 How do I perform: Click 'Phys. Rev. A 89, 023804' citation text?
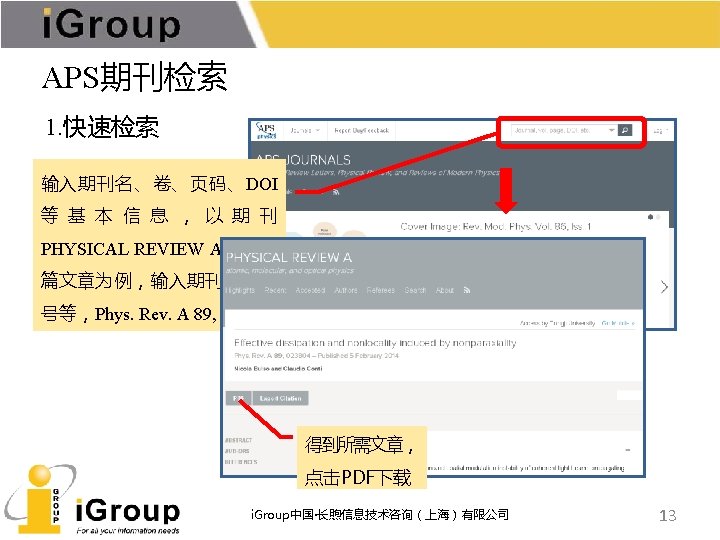272,356
